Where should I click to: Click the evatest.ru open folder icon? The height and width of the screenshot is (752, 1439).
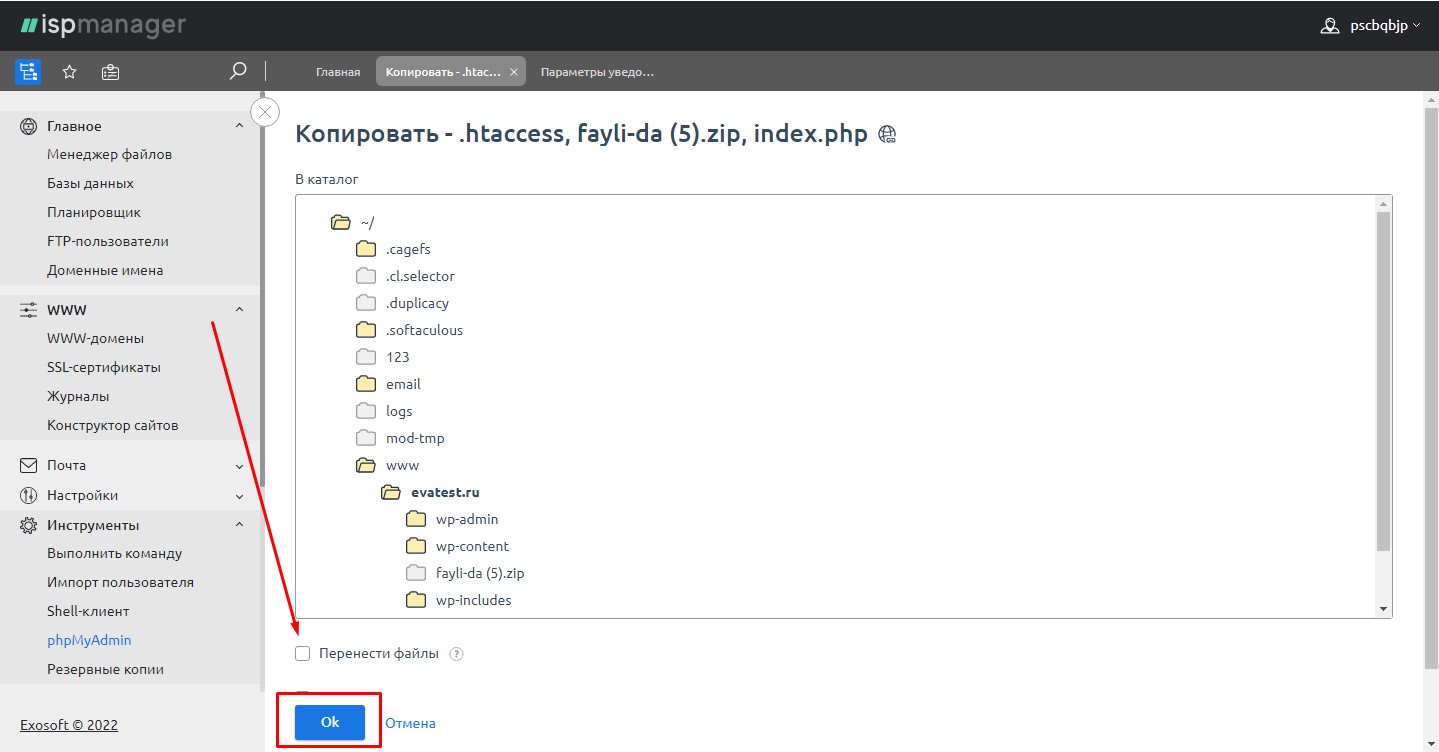click(391, 492)
